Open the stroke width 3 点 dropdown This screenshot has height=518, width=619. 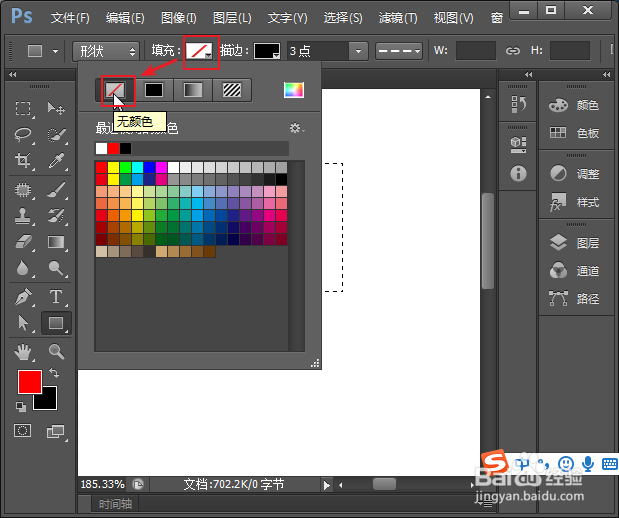(358, 51)
